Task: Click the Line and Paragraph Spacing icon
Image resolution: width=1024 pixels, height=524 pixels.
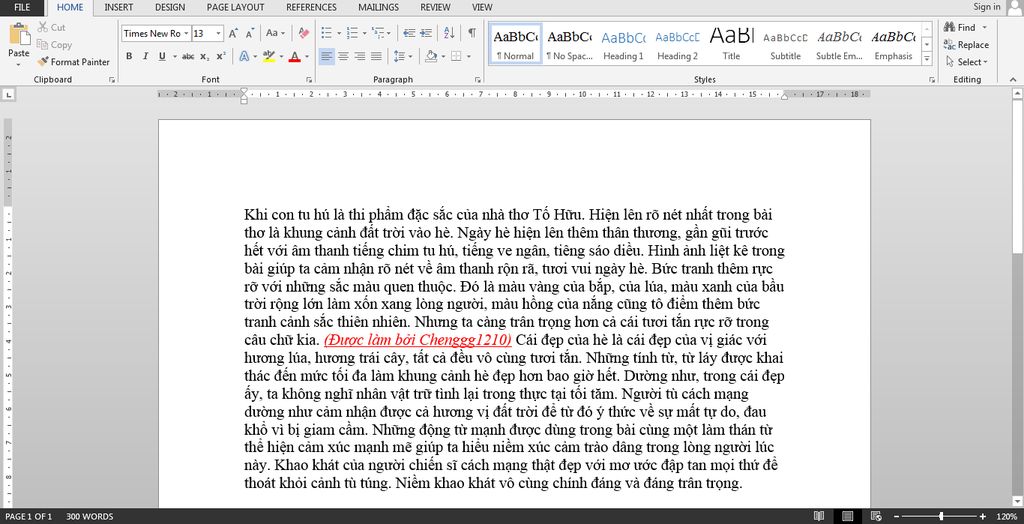Action: (x=400, y=56)
